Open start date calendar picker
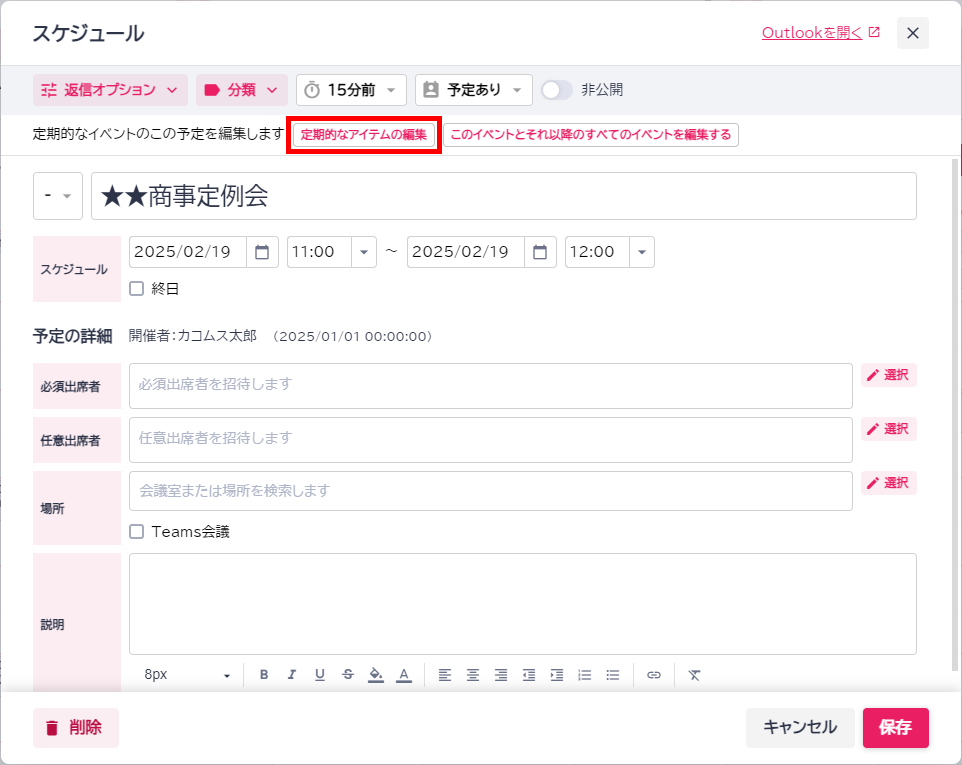Image resolution: width=962 pixels, height=765 pixels. (x=262, y=252)
